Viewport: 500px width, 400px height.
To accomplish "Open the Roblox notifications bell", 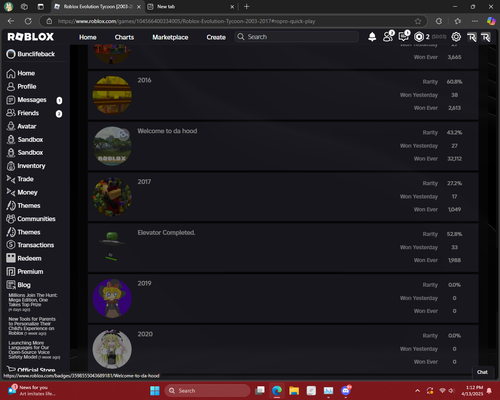I will [372, 37].
